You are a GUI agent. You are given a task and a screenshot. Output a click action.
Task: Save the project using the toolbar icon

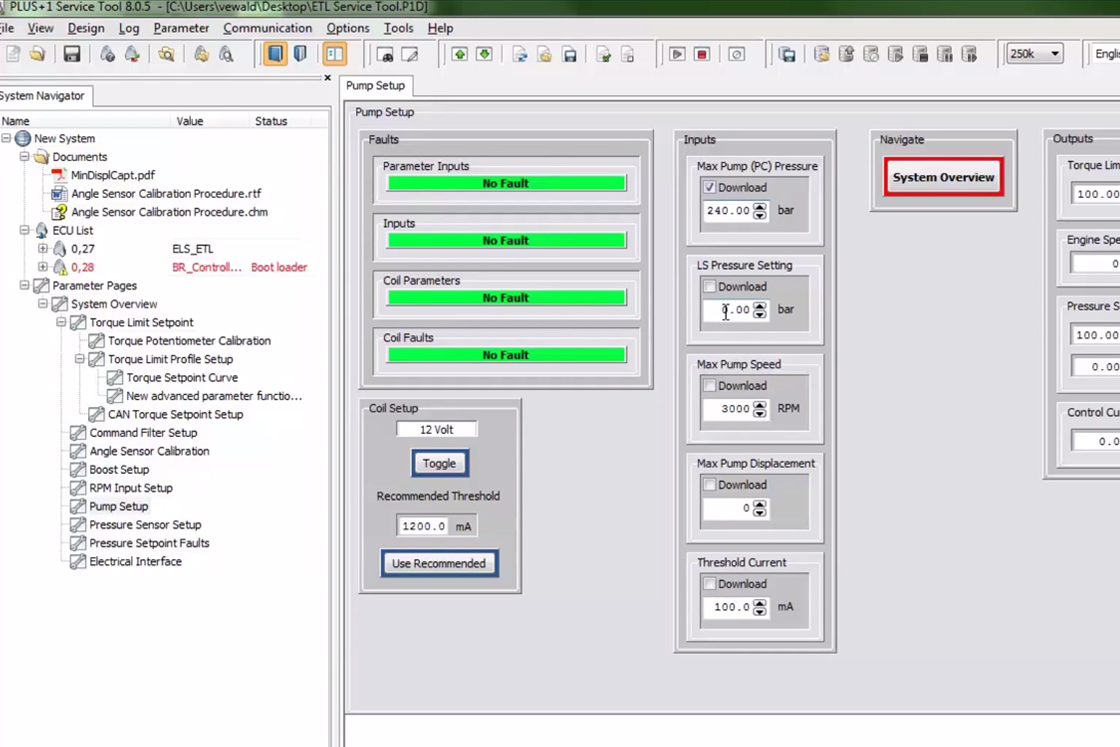(x=70, y=54)
